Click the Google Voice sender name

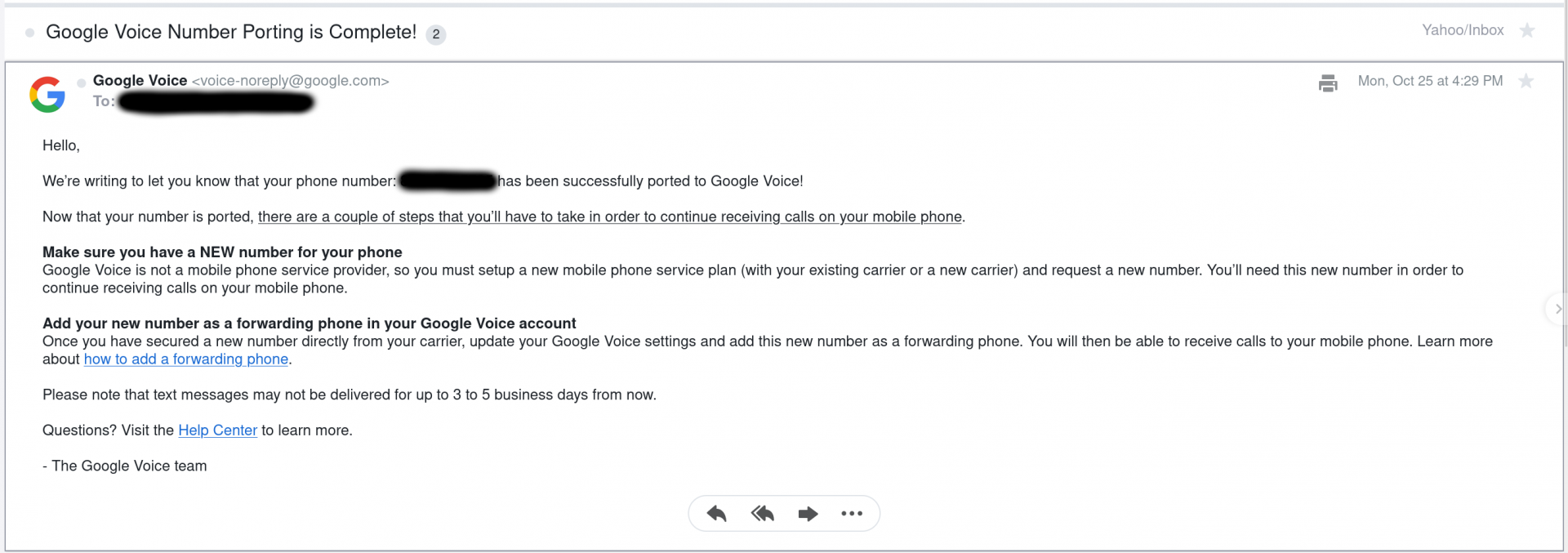140,80
